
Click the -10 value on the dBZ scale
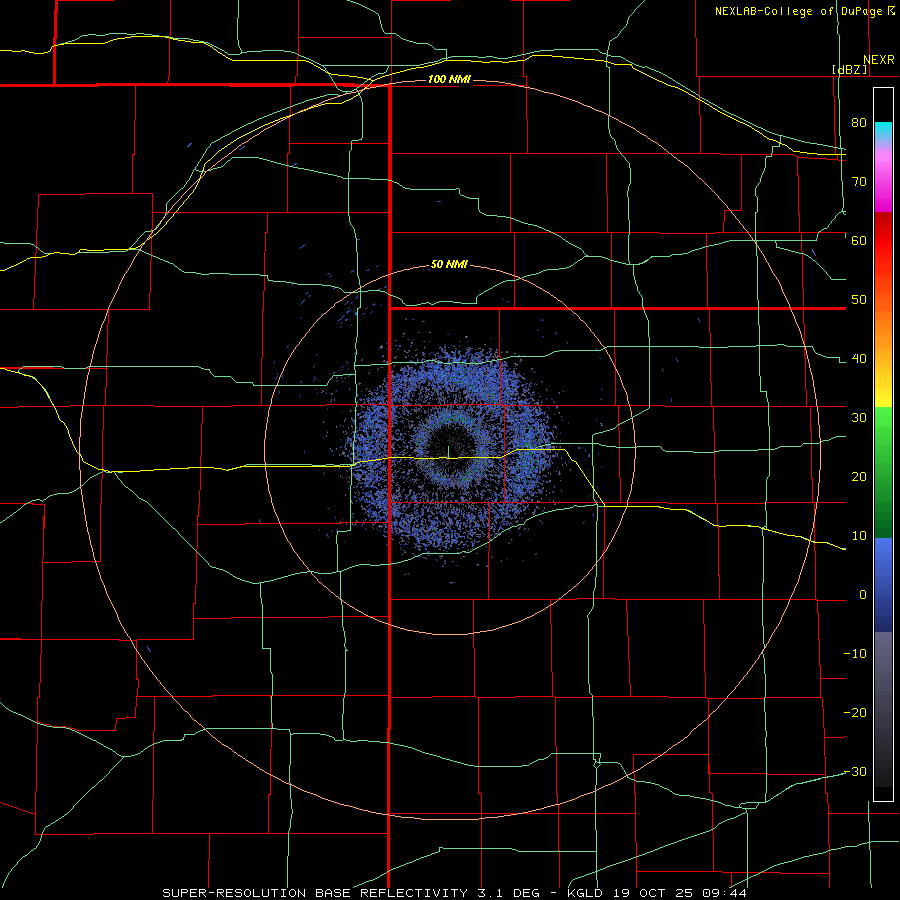point(855,654)
